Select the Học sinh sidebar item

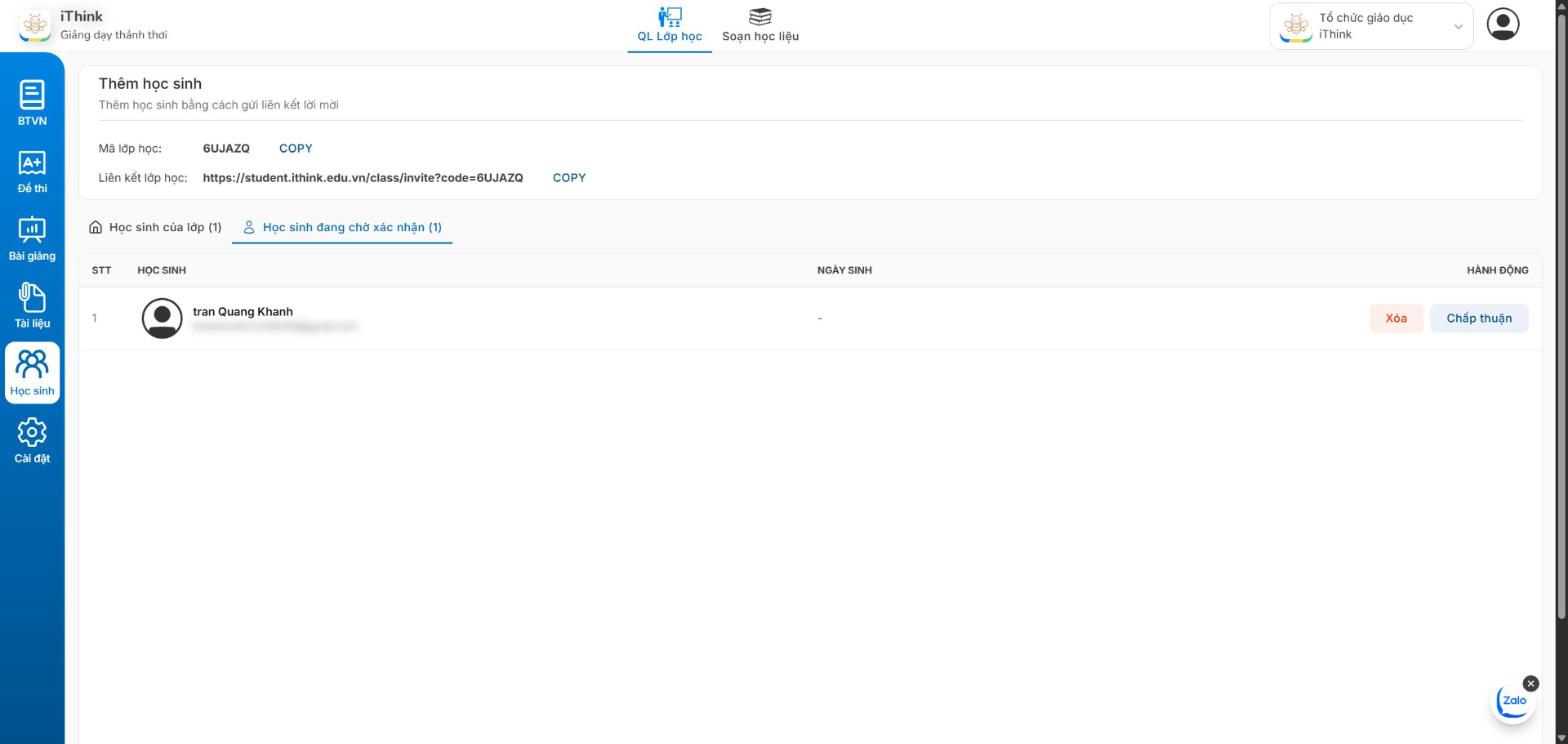click(32, 373)
